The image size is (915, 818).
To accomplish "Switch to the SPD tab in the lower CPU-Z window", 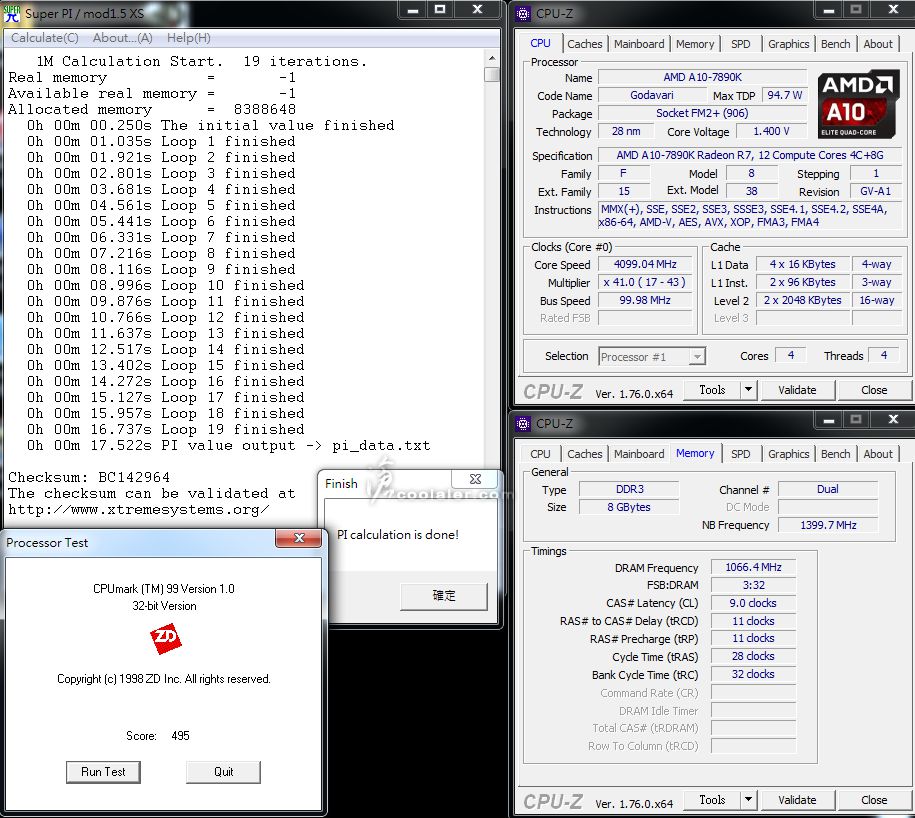I will tap(740, 454).
